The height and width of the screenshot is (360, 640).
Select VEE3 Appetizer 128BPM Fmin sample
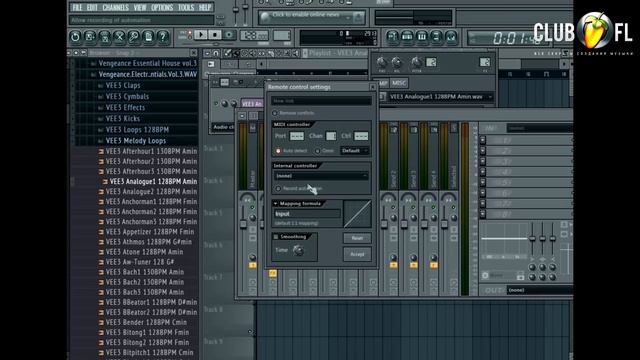point(150,232)
